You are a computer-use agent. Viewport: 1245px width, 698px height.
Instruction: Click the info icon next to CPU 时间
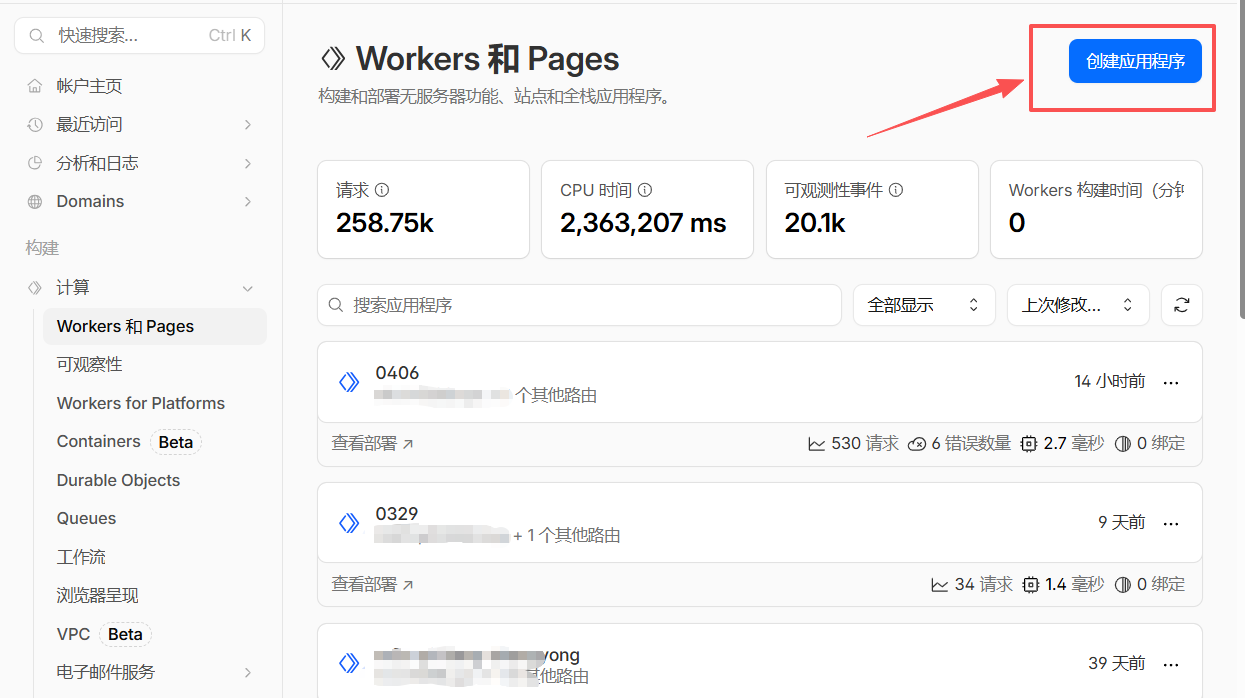pyautogui.click(x=645, y=190)
